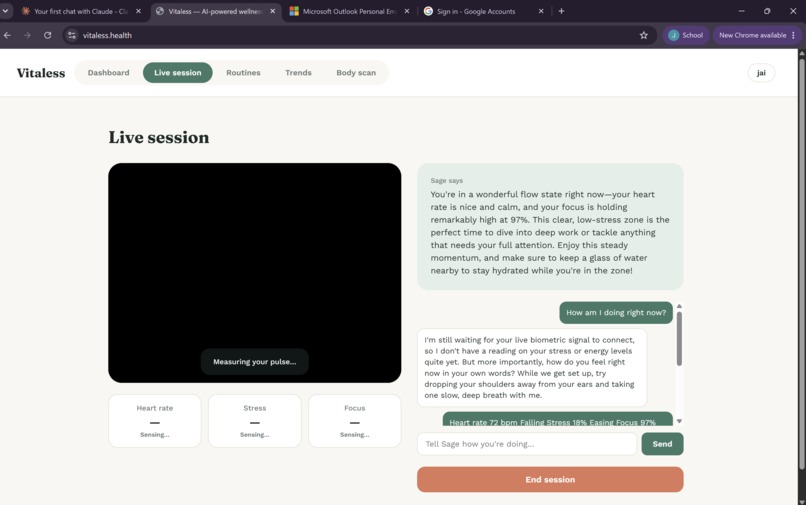
Task: Close the Google Accounts sign in tab
Action: click(541, 11)
